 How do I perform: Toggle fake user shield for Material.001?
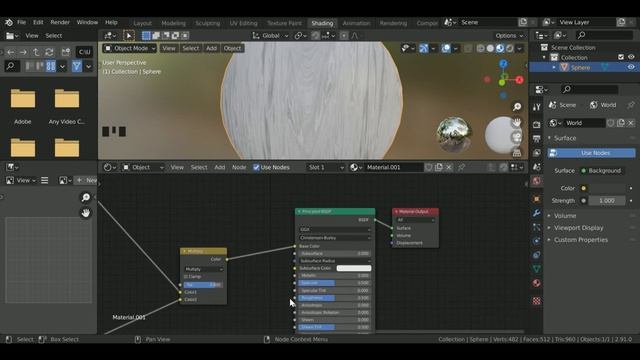(429, 167)
